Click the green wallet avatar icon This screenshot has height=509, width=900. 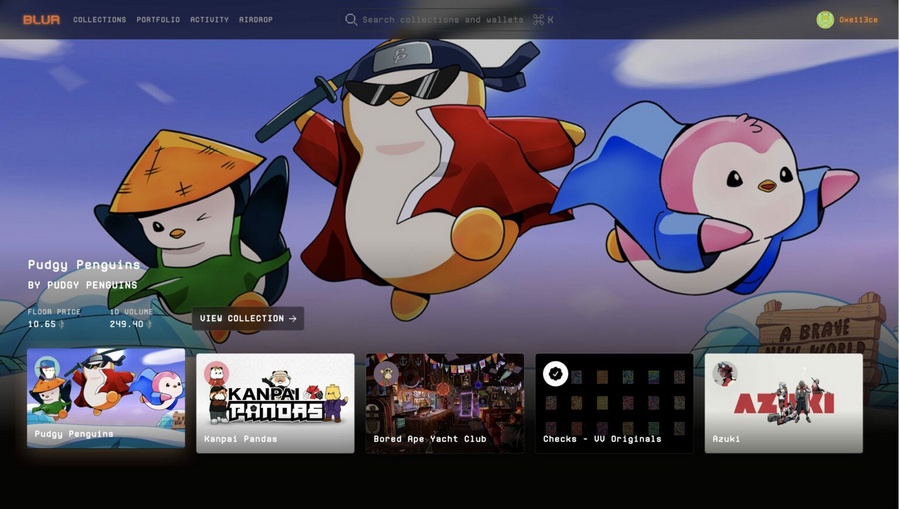(825, 20)
